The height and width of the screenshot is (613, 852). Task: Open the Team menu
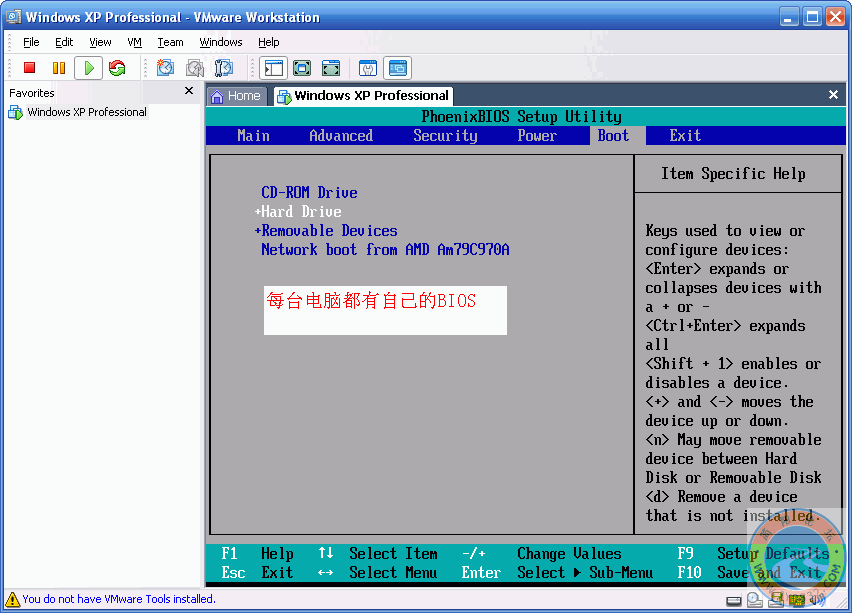click(170, 42)
